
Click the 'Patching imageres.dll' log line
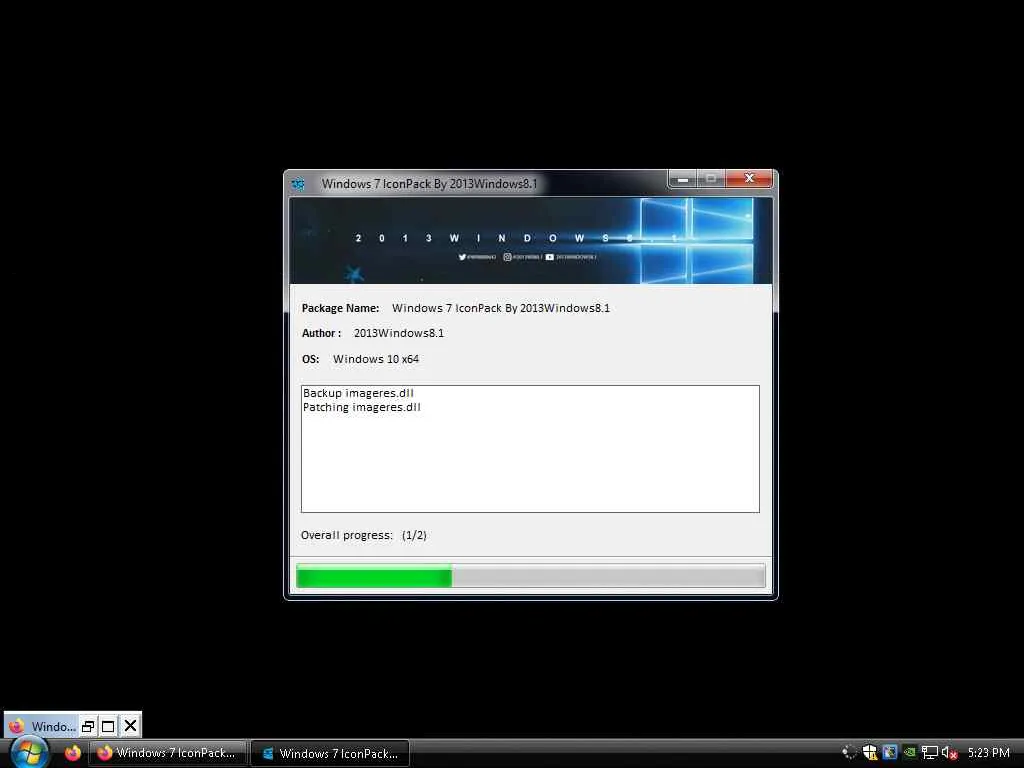[x=362, y=408]
